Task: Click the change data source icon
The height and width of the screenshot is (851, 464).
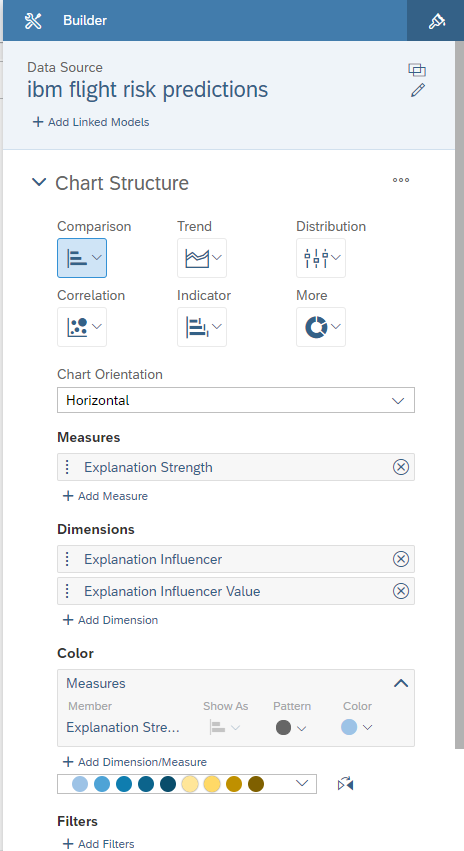Action: 417,70
